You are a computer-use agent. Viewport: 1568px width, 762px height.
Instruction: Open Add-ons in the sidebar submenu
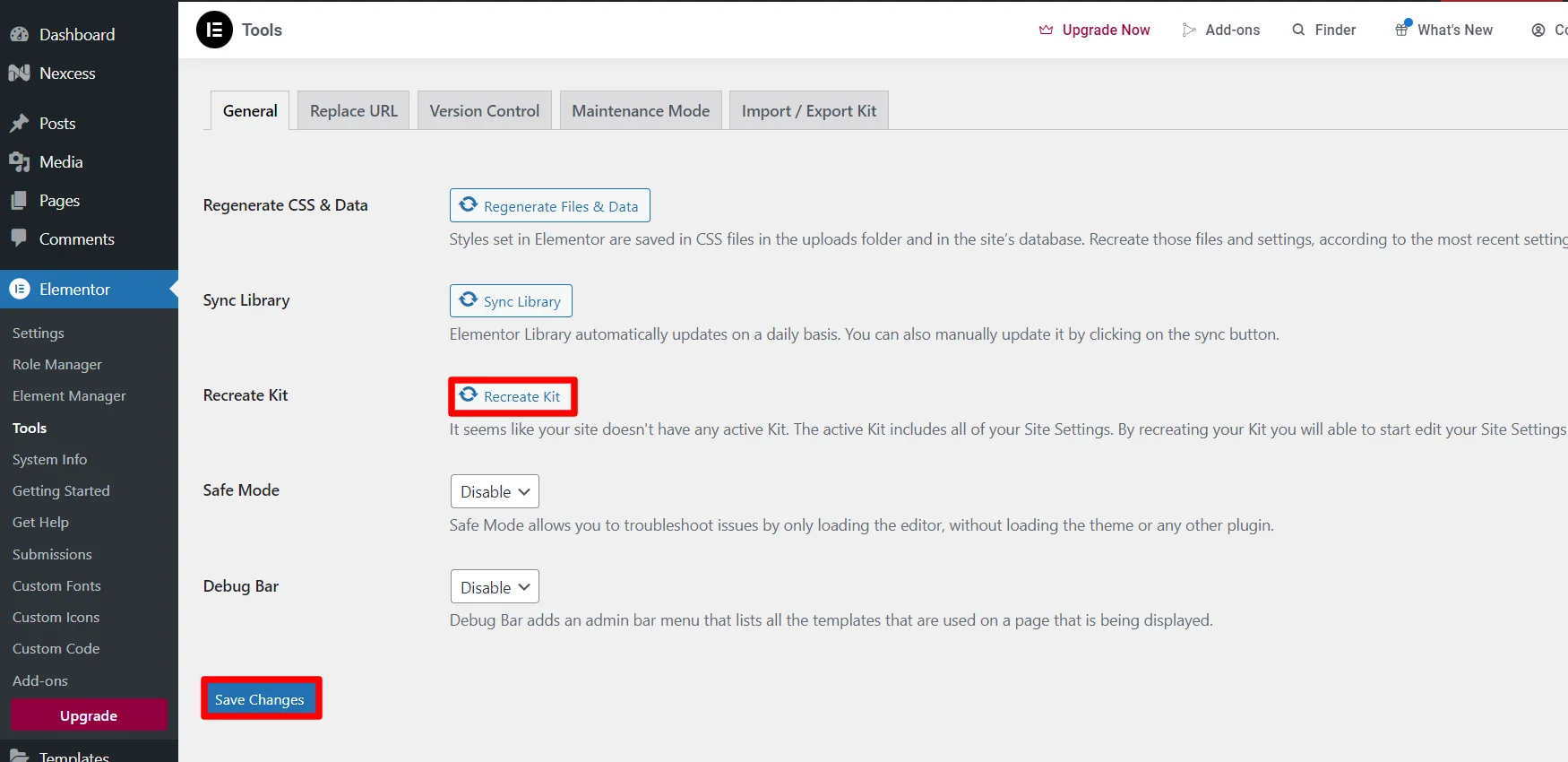pos(40,680)
